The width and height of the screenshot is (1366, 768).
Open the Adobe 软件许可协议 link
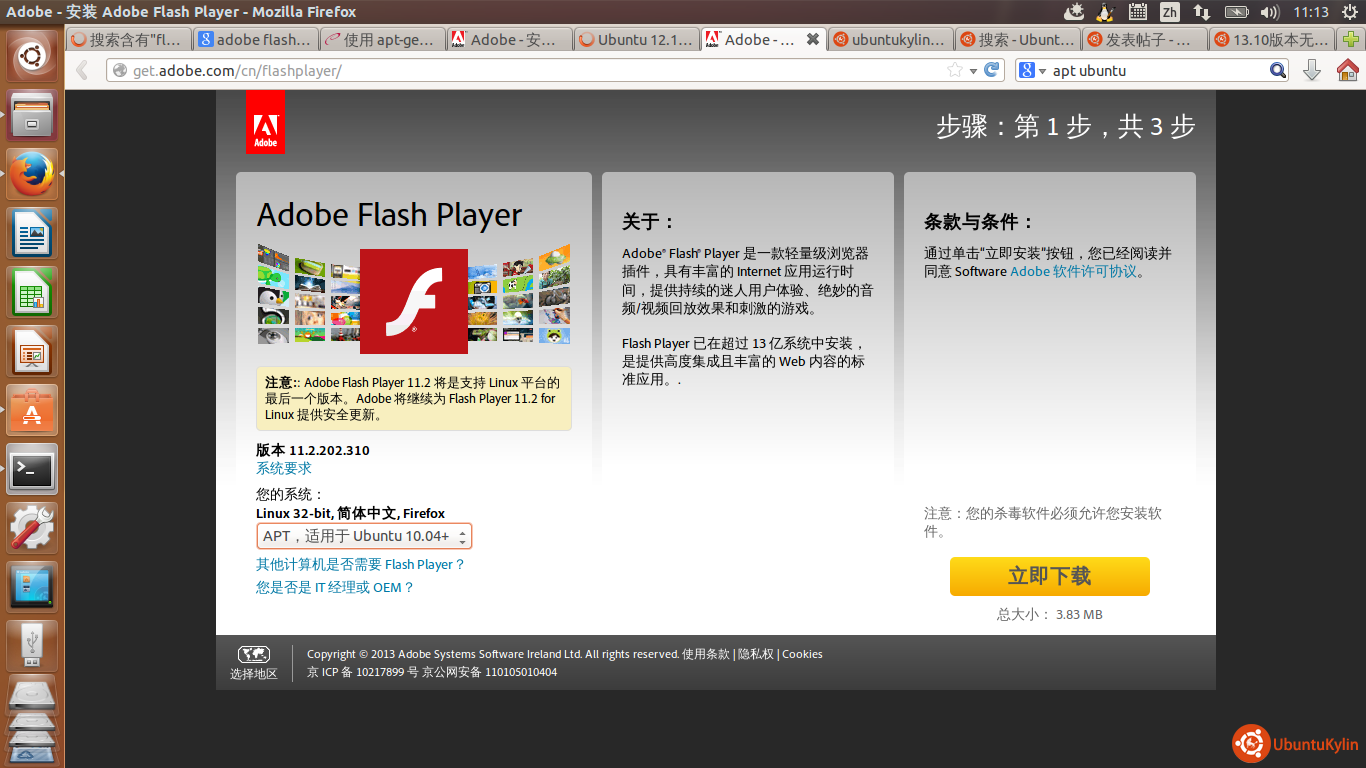point(1073,271)
